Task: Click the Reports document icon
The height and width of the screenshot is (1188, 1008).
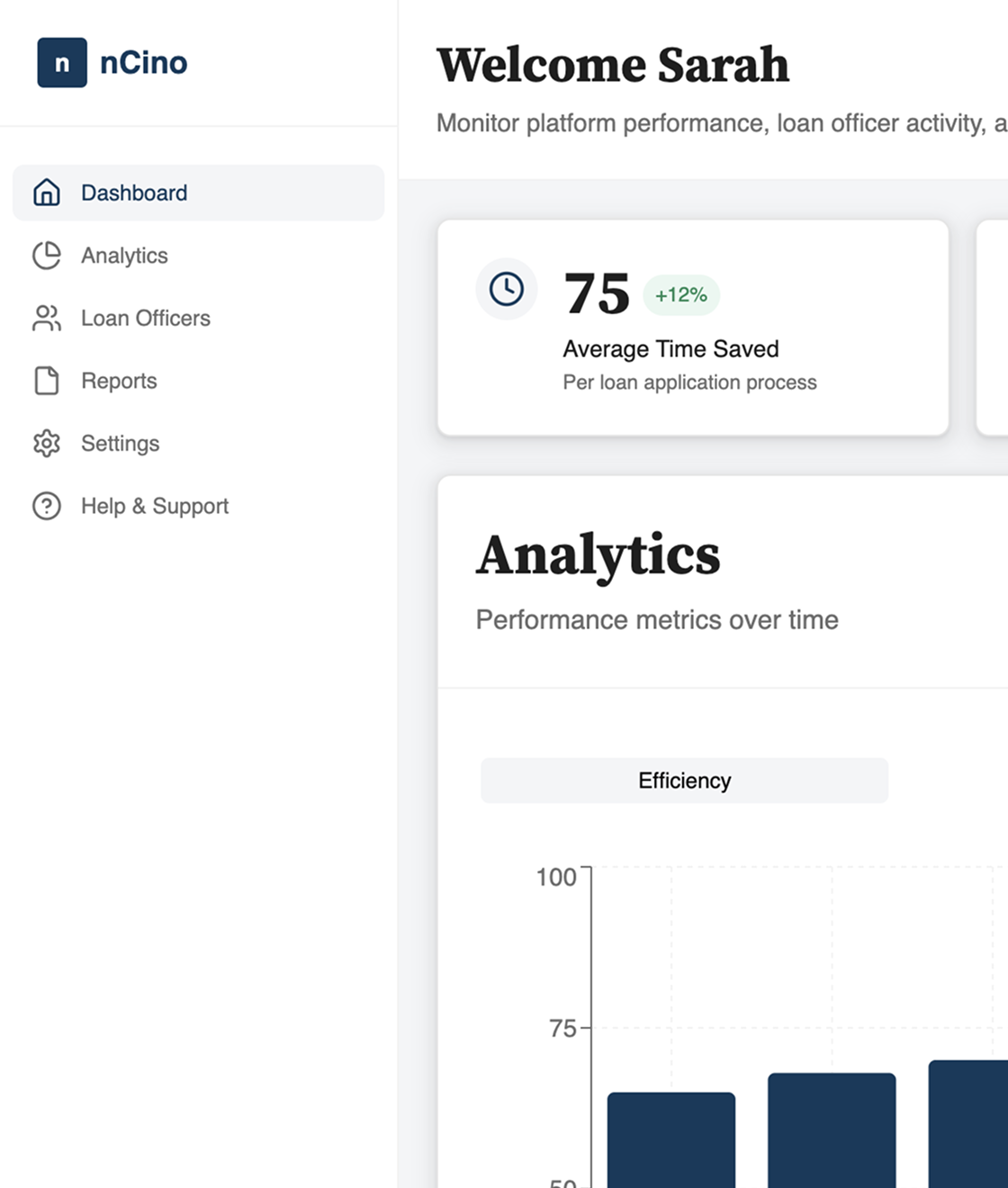Action: tap(47, 381)
